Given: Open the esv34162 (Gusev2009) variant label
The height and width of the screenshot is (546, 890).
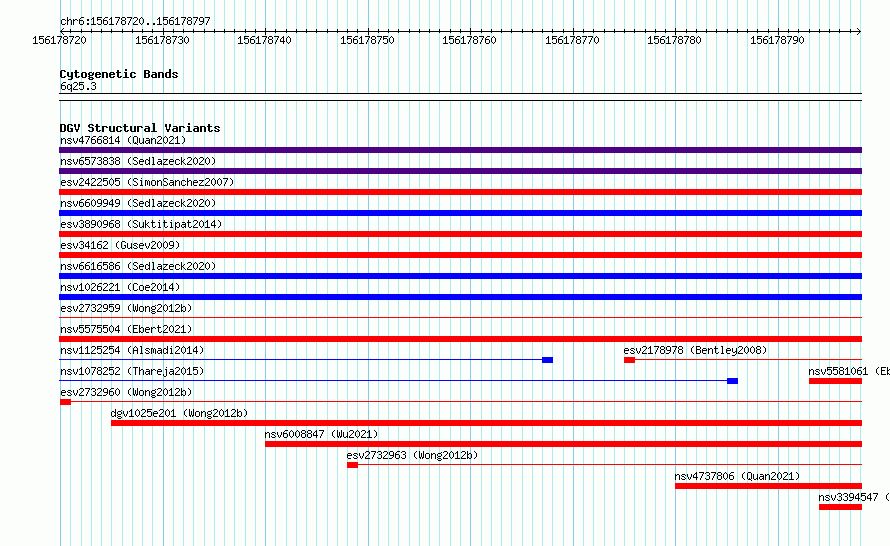Looking at the screenshot, I should [x=120, y=245].
